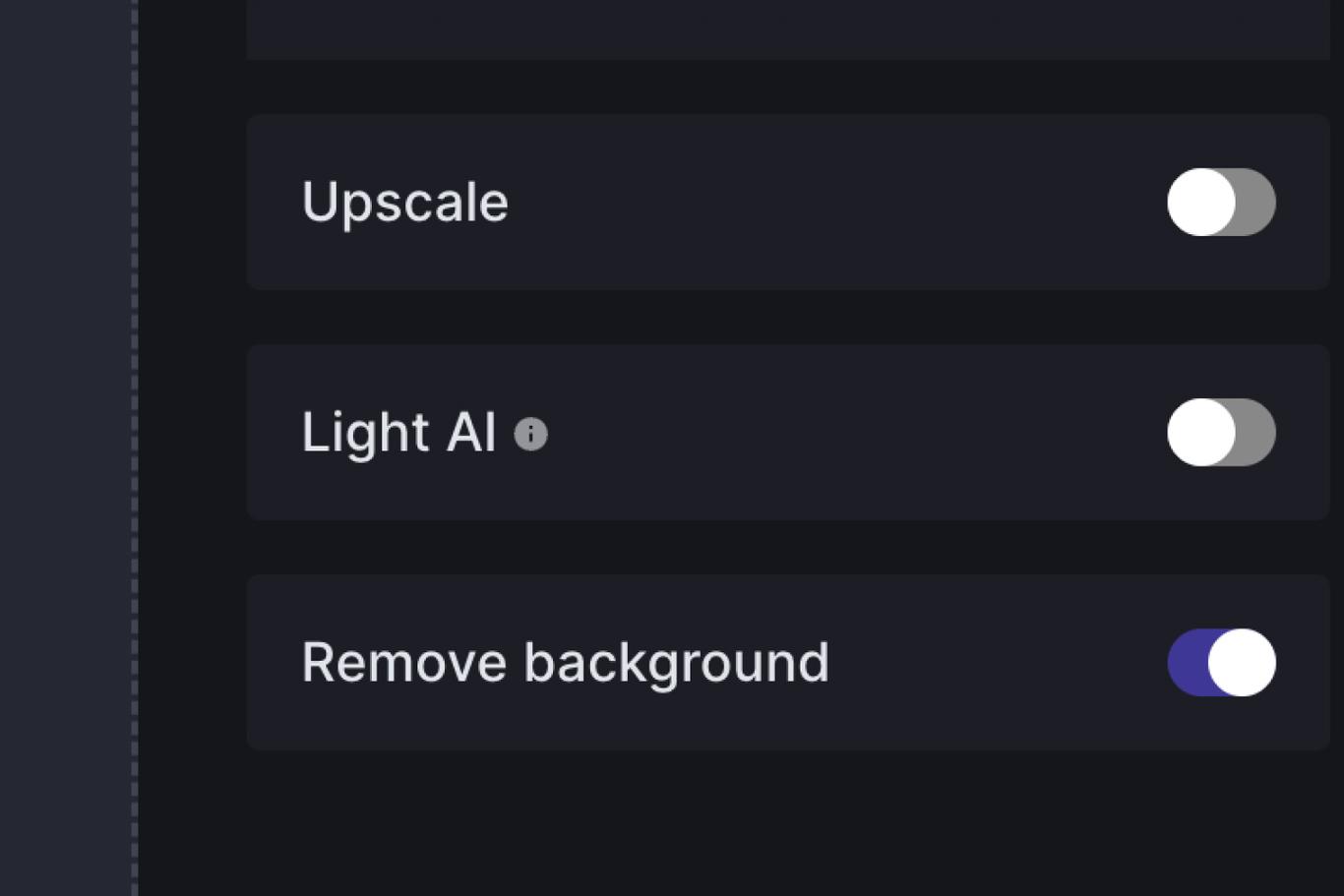The height and width of the screenshot is (896, 1344).
Task: Click the circular i badge beside Light AI
Action: coord(530,434)
